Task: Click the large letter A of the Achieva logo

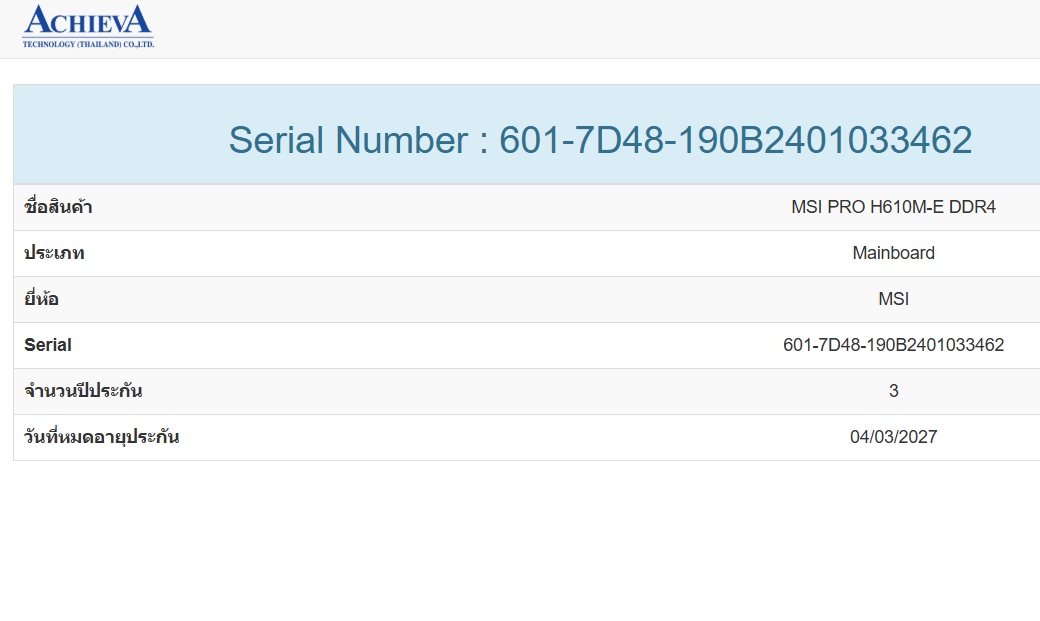Action: 36,20
